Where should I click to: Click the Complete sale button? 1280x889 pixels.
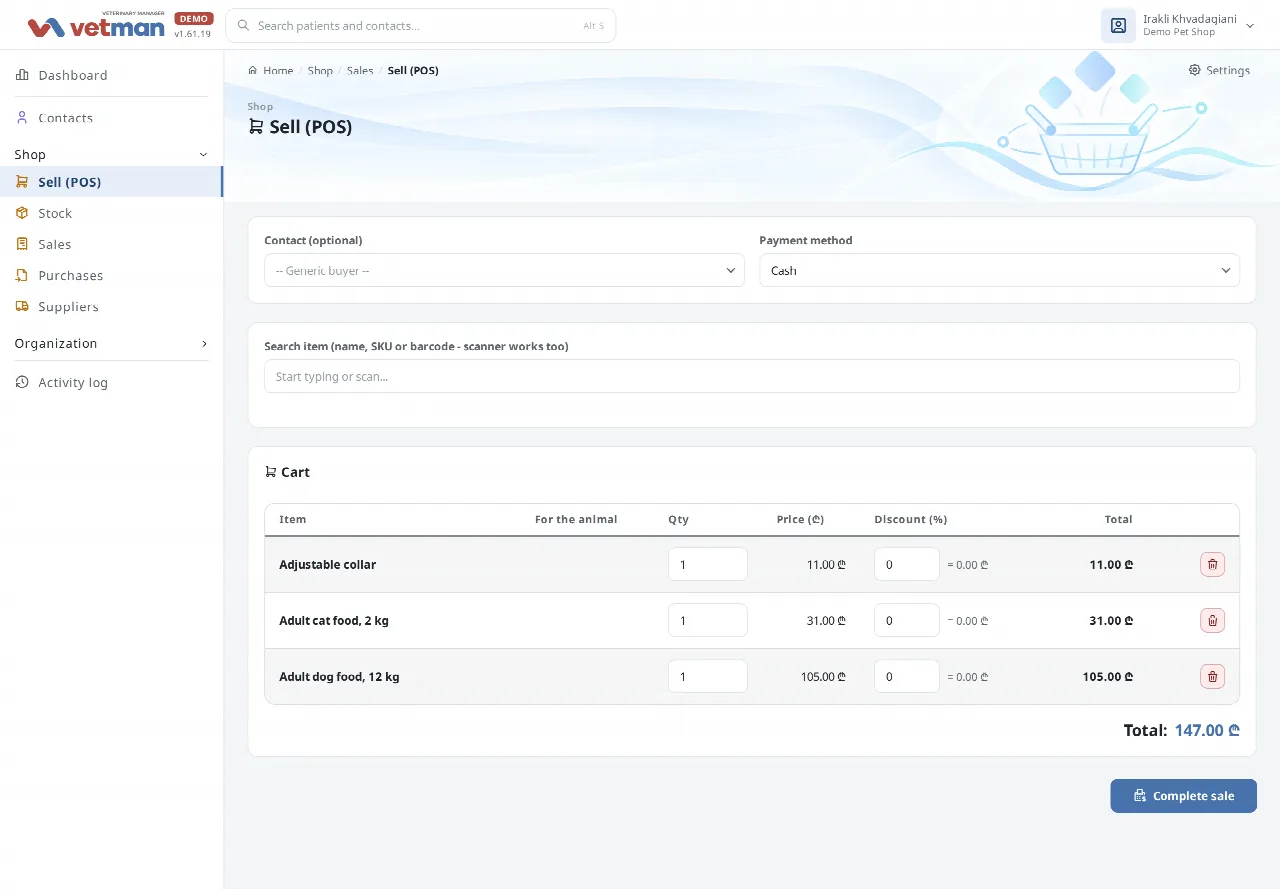[1183, 796]
